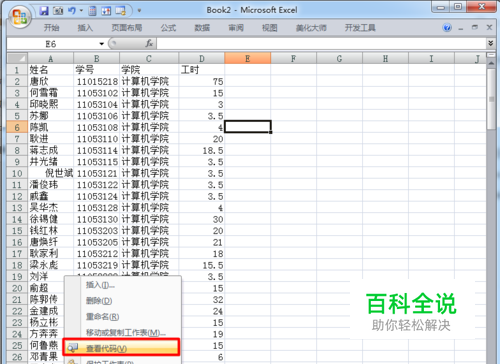Click the 姓名 header cell
Image resolution: width=500 pixels, height=364 pixels.
click(x=51, y=70)
